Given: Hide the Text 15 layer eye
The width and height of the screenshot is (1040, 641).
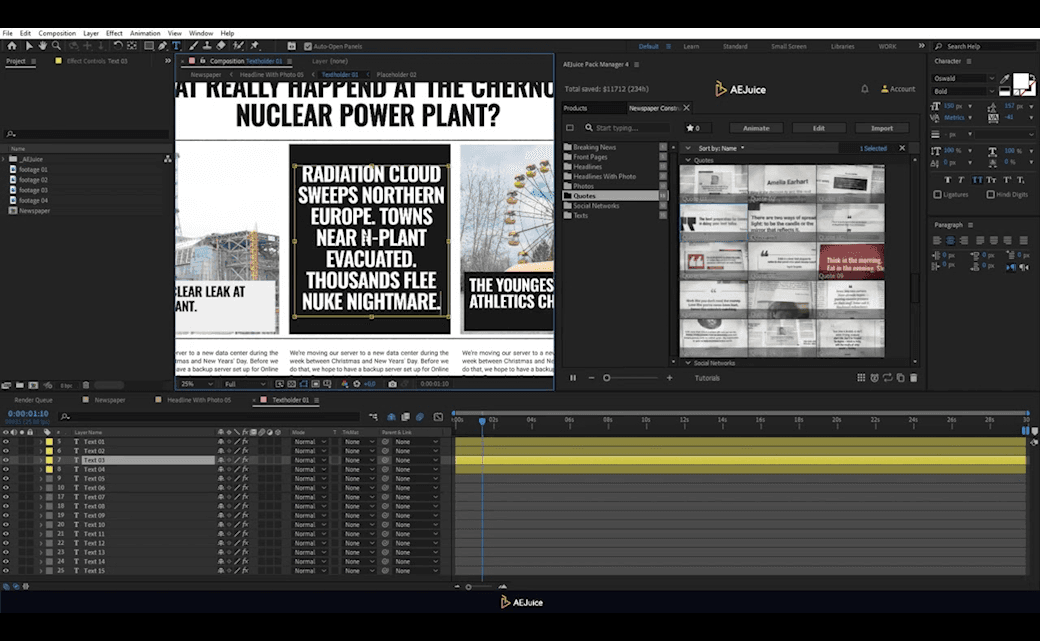Looking at the screenshot, I should pos(6,571).
